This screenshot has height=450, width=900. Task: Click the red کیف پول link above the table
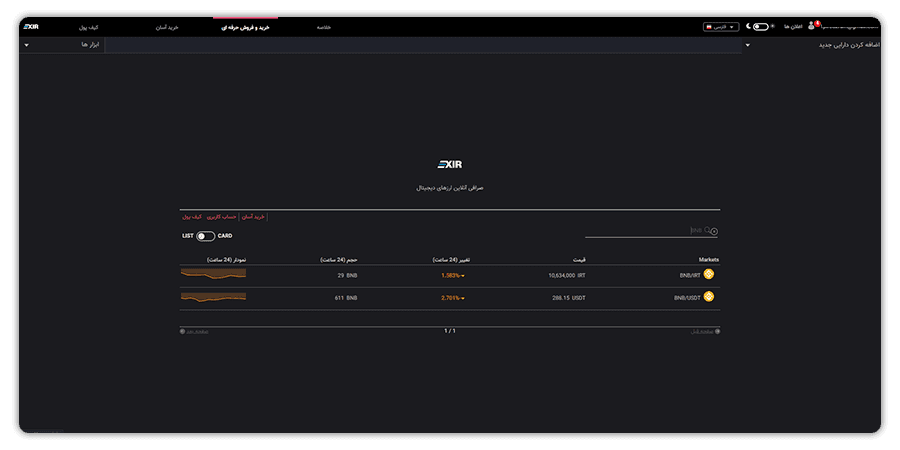[192, 217]
